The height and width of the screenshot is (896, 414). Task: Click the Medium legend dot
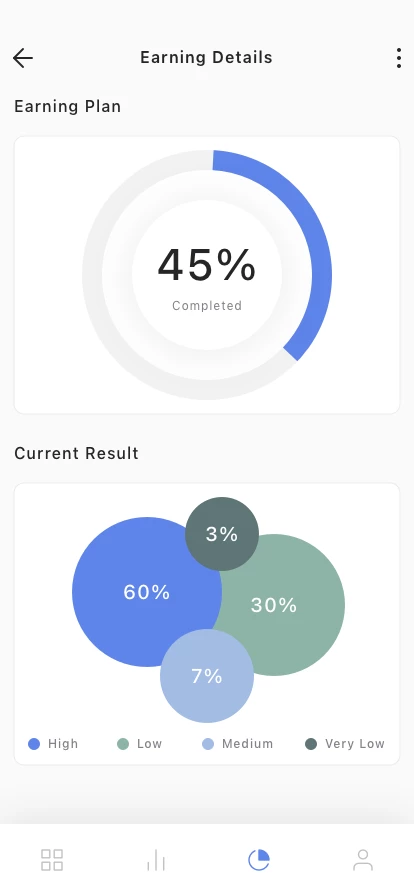coord(208,744)
